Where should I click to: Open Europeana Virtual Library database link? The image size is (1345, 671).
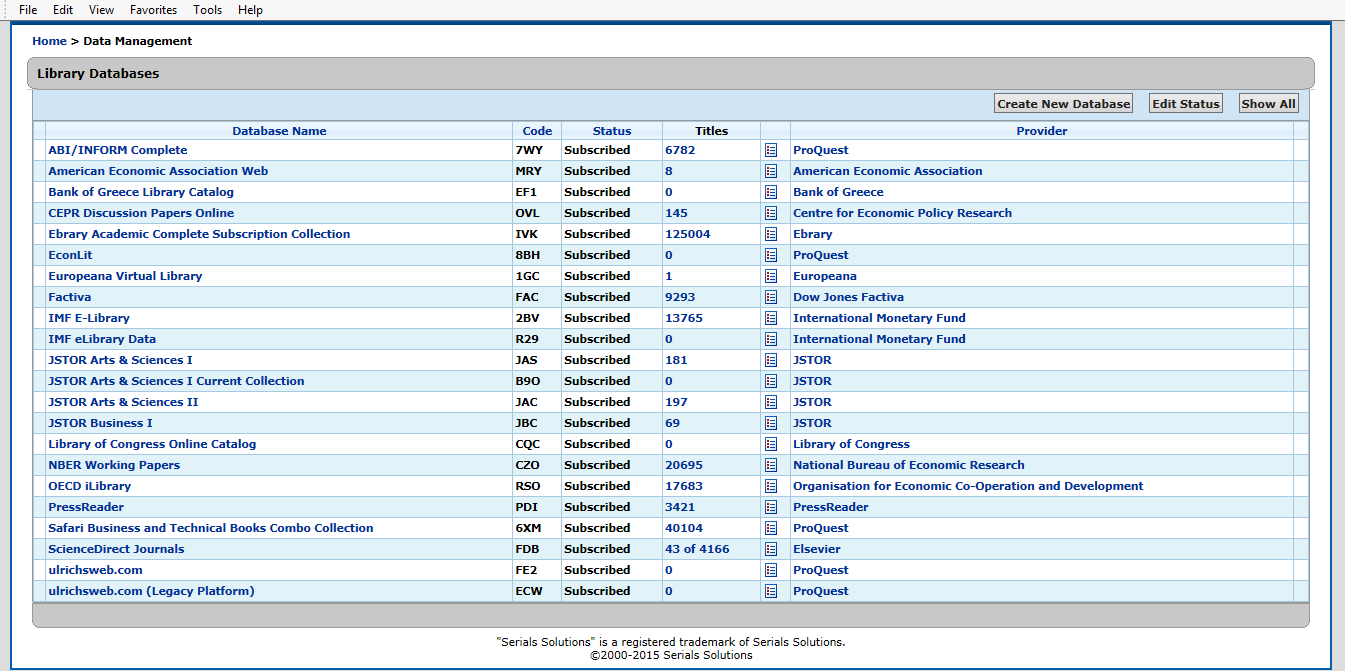pyautogui.click(x=125, y=276)
